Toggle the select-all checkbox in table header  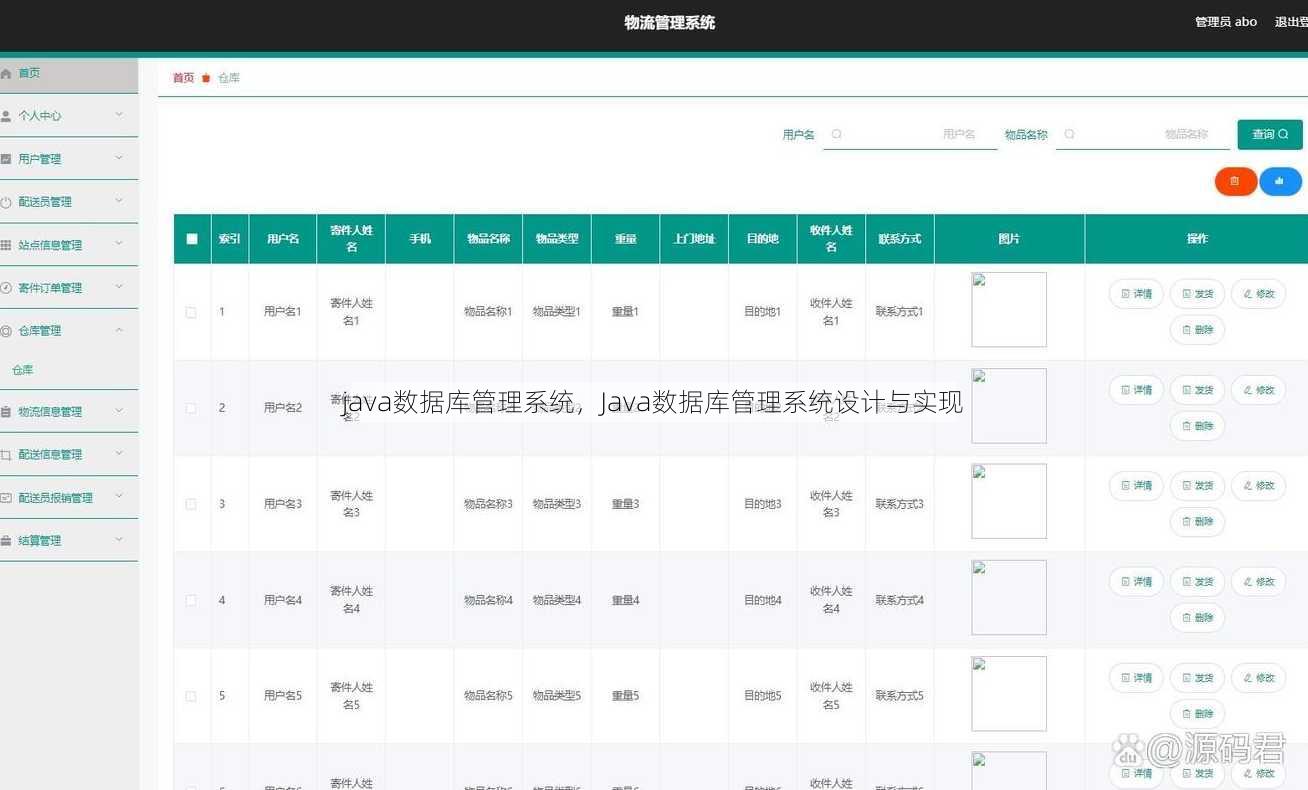(x=192, y=239)
